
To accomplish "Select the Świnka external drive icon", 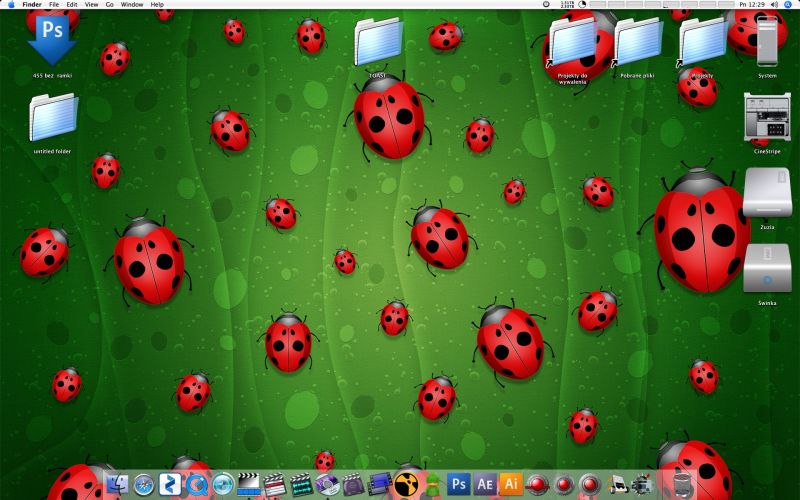I will coord(767,268).
